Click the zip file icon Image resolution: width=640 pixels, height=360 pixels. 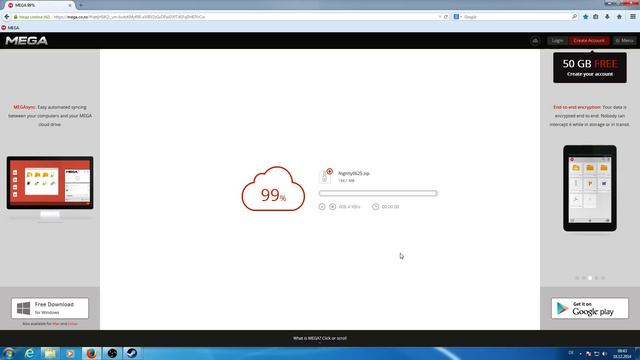point(325,176)
